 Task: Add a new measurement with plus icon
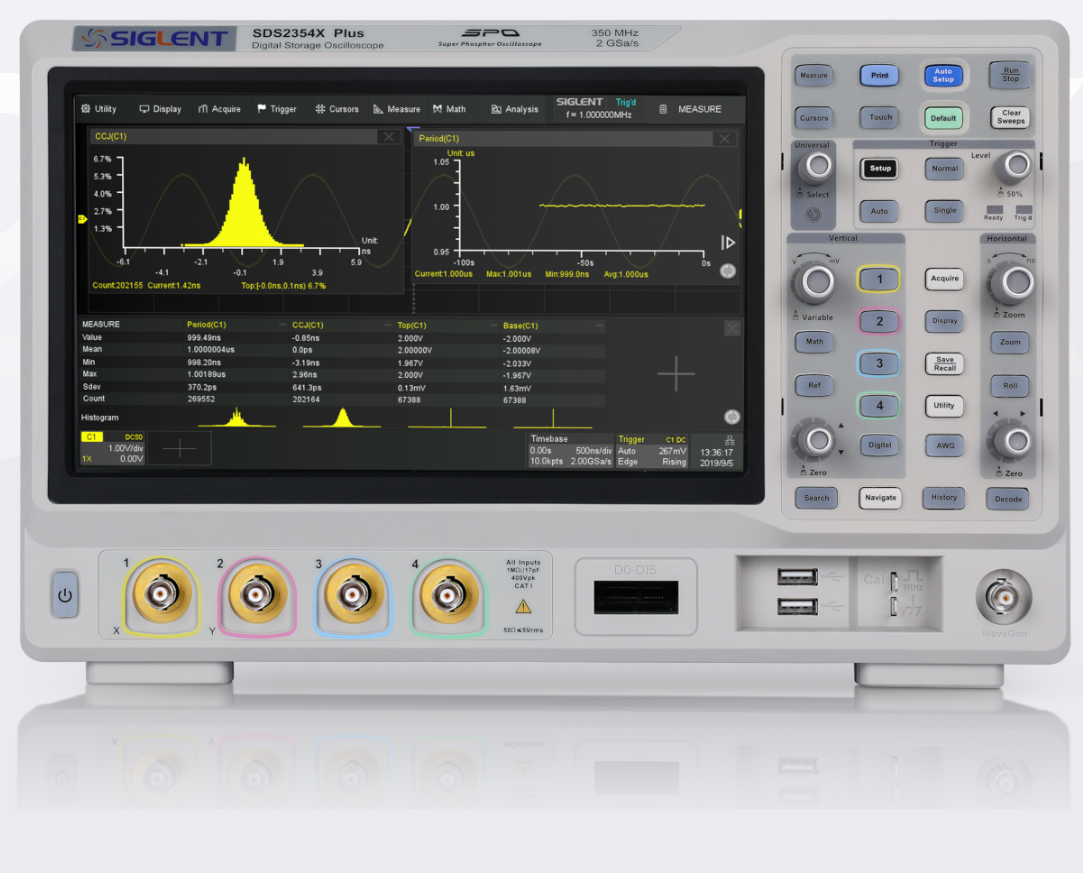[676, 374]
